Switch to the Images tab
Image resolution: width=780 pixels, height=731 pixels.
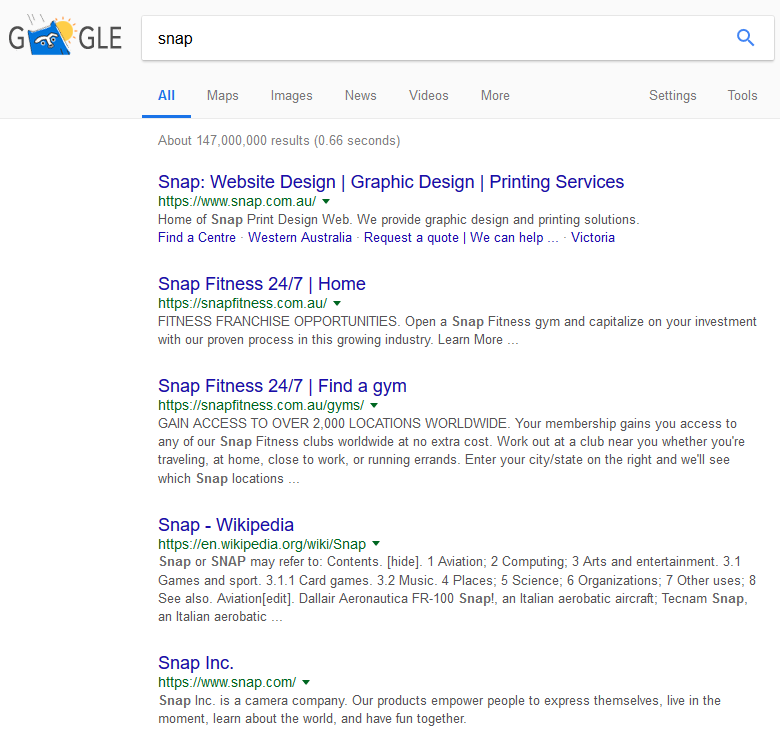(x=292, y=96)
